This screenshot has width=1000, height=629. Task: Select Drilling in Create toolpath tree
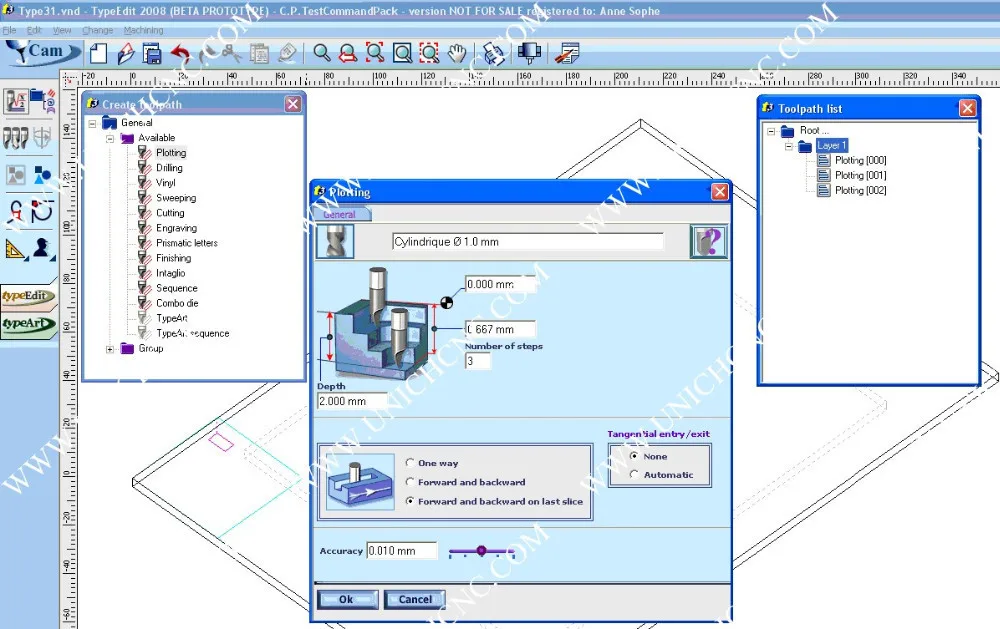(169, 168)
